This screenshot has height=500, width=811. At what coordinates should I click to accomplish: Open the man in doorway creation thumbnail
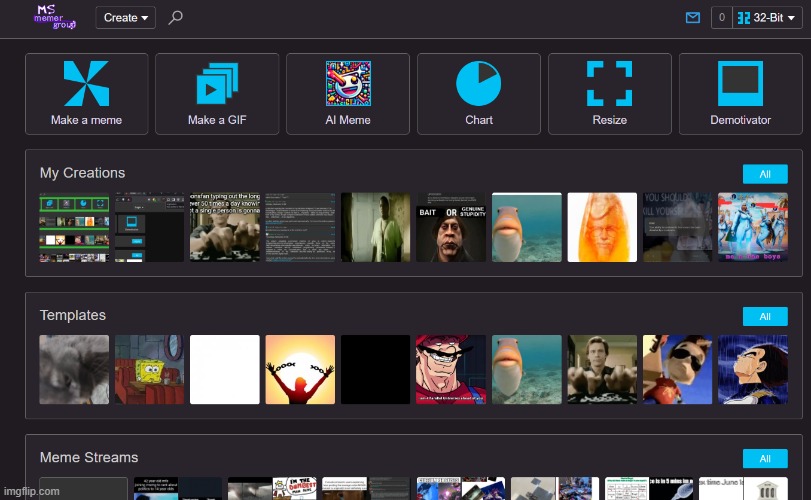[x=376, y=228]
